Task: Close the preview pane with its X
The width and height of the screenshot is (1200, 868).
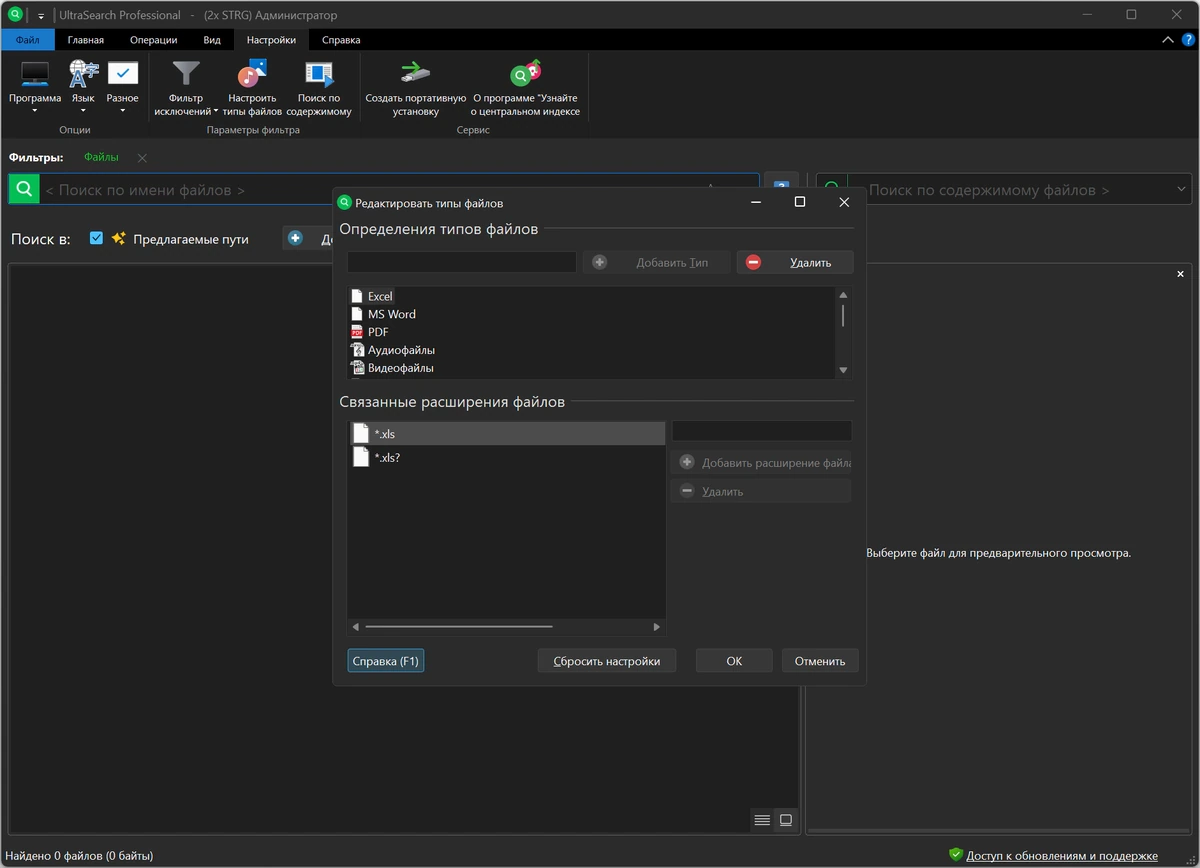Action: [1180, 274]
